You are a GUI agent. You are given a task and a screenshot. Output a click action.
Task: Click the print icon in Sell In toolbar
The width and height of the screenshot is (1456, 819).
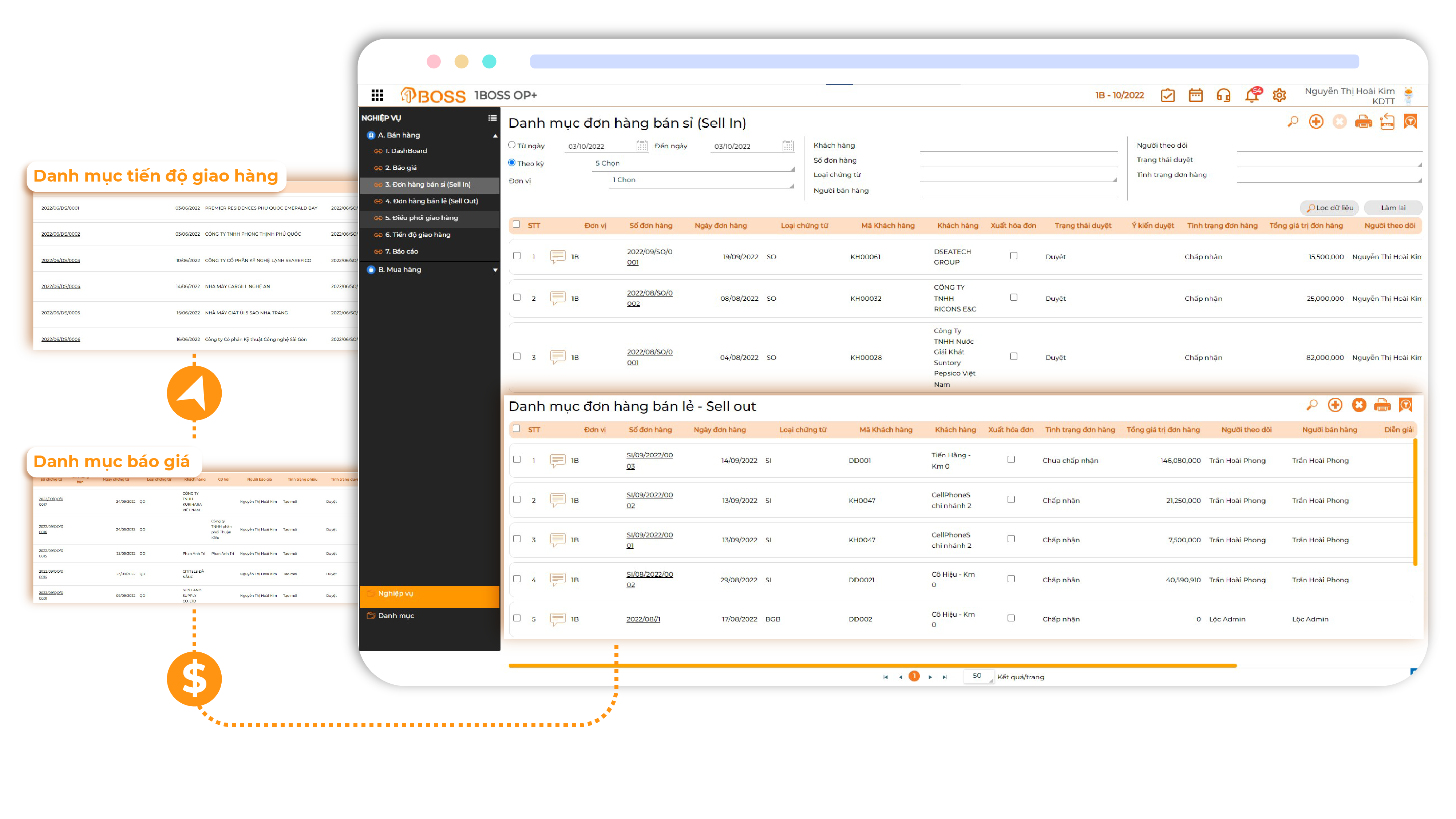[1363, 122]
